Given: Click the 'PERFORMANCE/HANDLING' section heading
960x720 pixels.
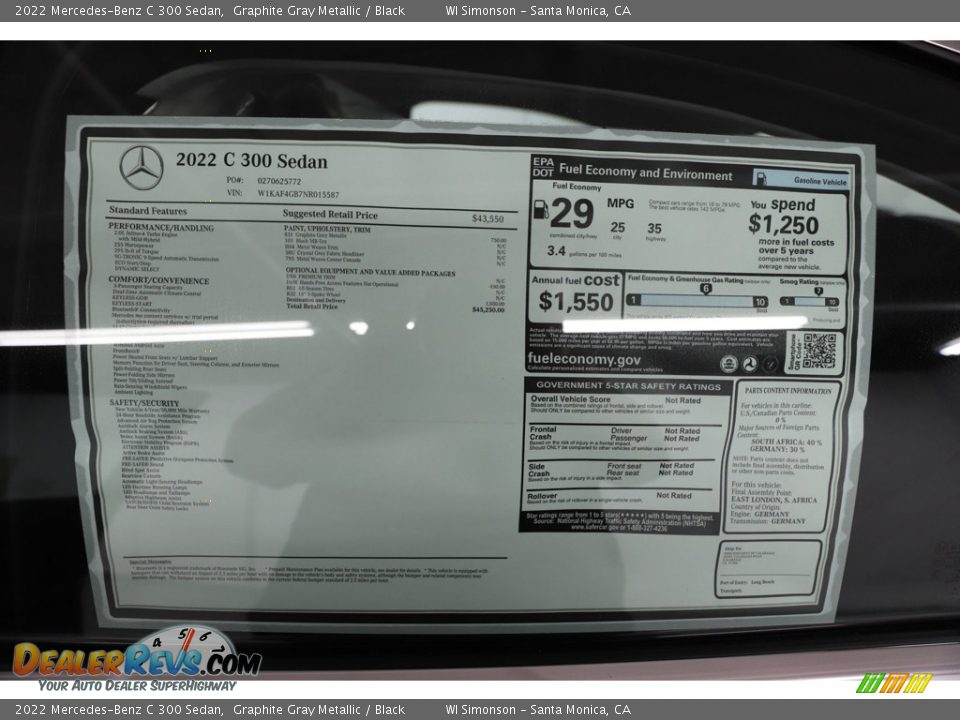Looking at the screenshot, I should [161, 227].
